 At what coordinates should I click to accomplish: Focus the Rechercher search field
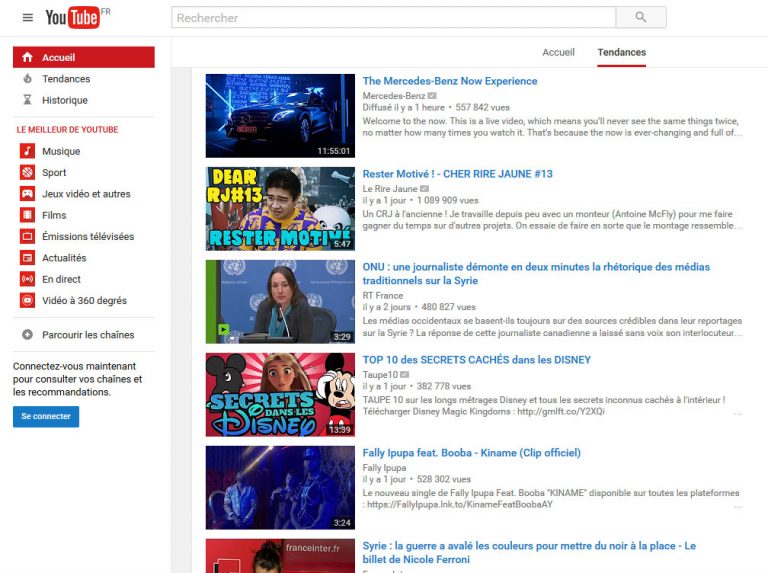tap(393, 18)
